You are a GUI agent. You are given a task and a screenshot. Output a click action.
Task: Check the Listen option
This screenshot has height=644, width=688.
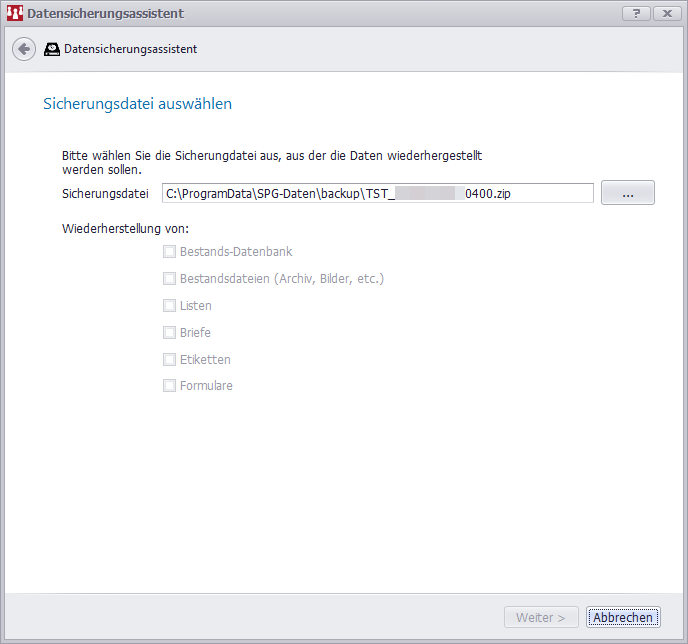(169, 306)
